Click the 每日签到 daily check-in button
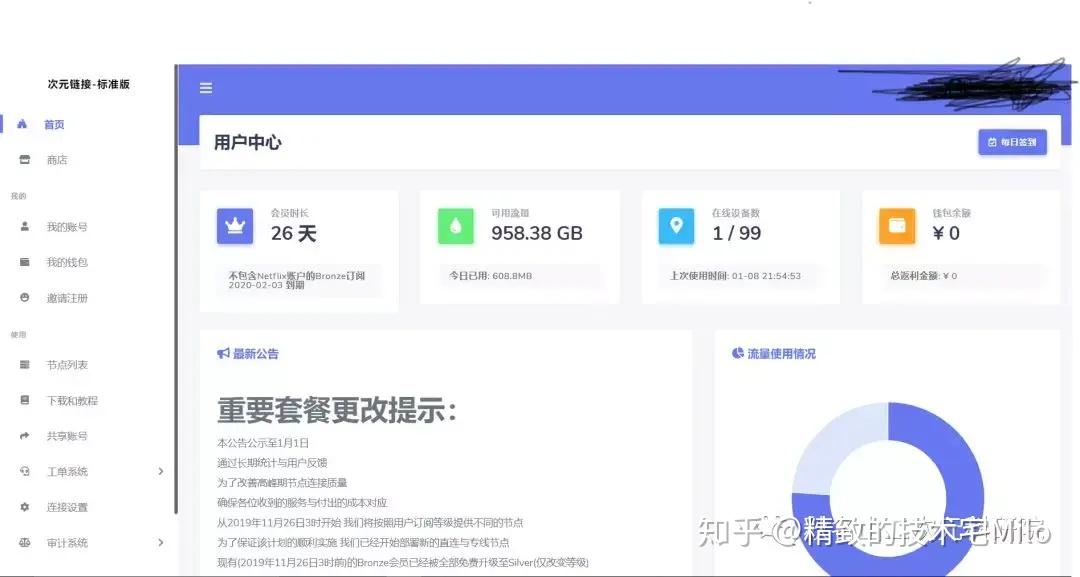This screenshot has width=1080, height=577. 1012,142
